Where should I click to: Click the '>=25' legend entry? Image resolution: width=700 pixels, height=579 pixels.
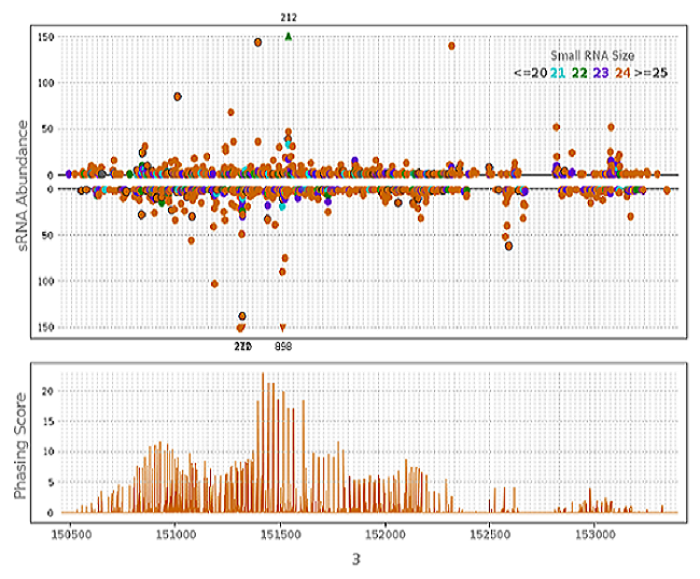pyautogui.click(x=651, y=73)
